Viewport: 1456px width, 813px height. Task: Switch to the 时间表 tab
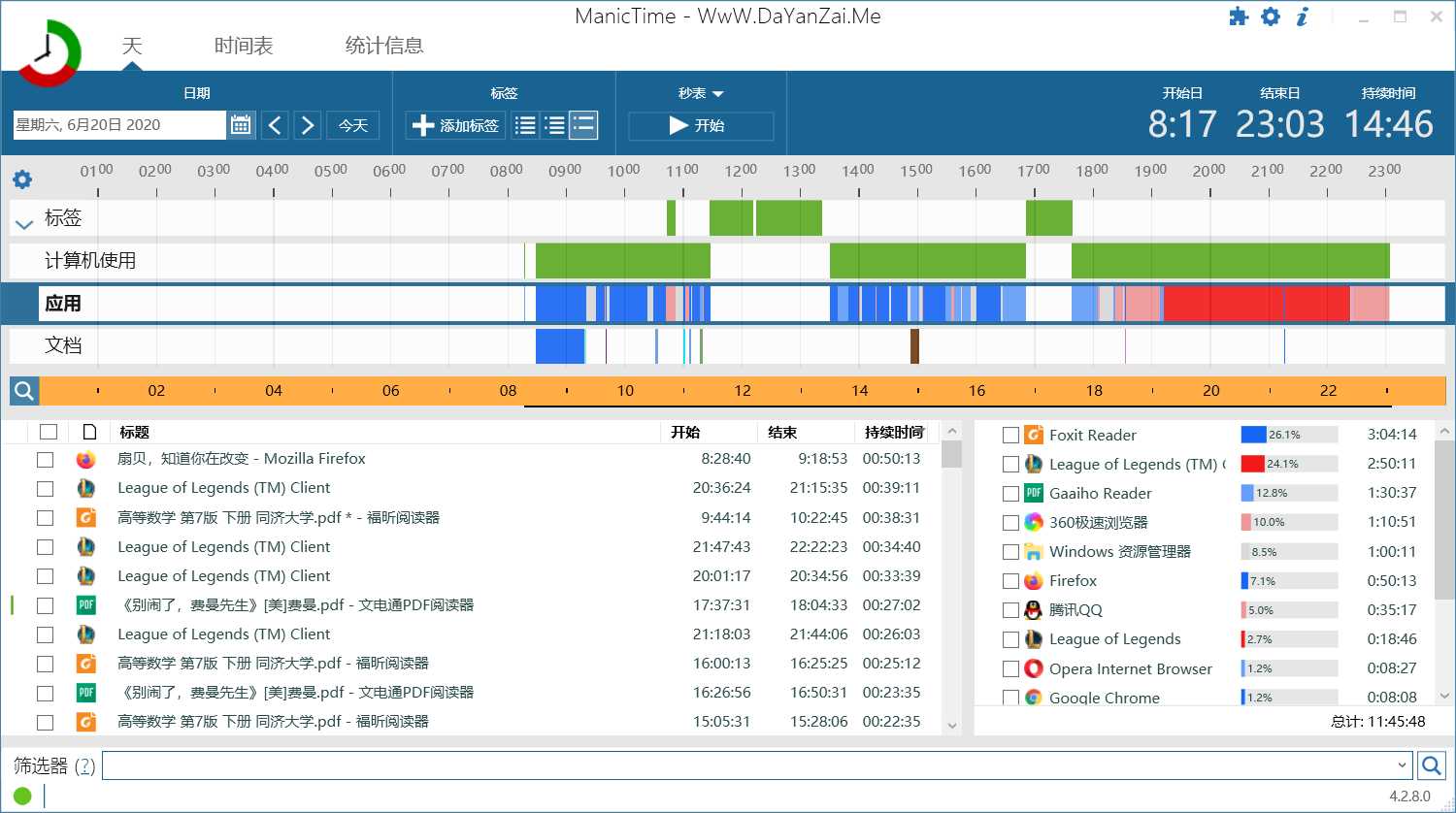(x=244, y=46)
